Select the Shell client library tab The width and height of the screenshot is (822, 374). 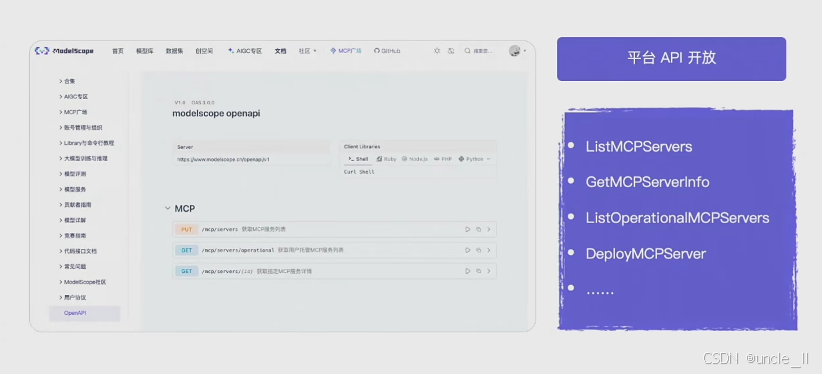pos(359,159)
